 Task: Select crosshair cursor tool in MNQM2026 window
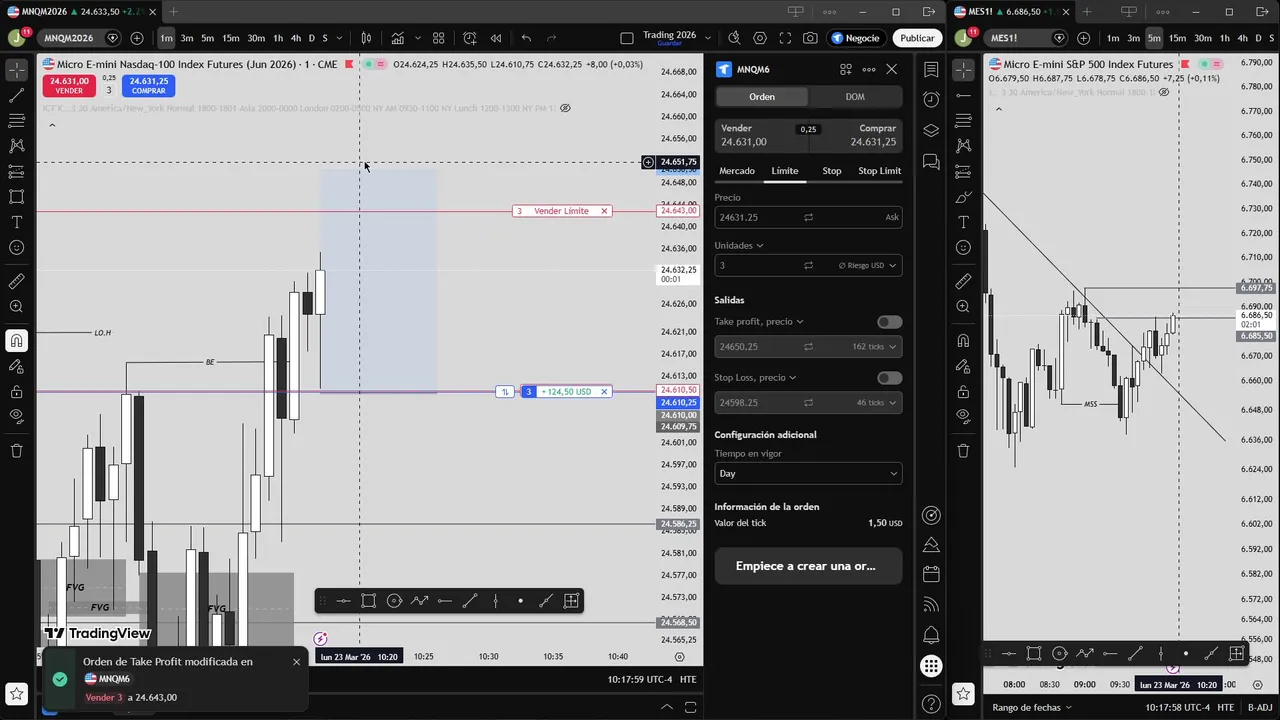tap(16, 71)
